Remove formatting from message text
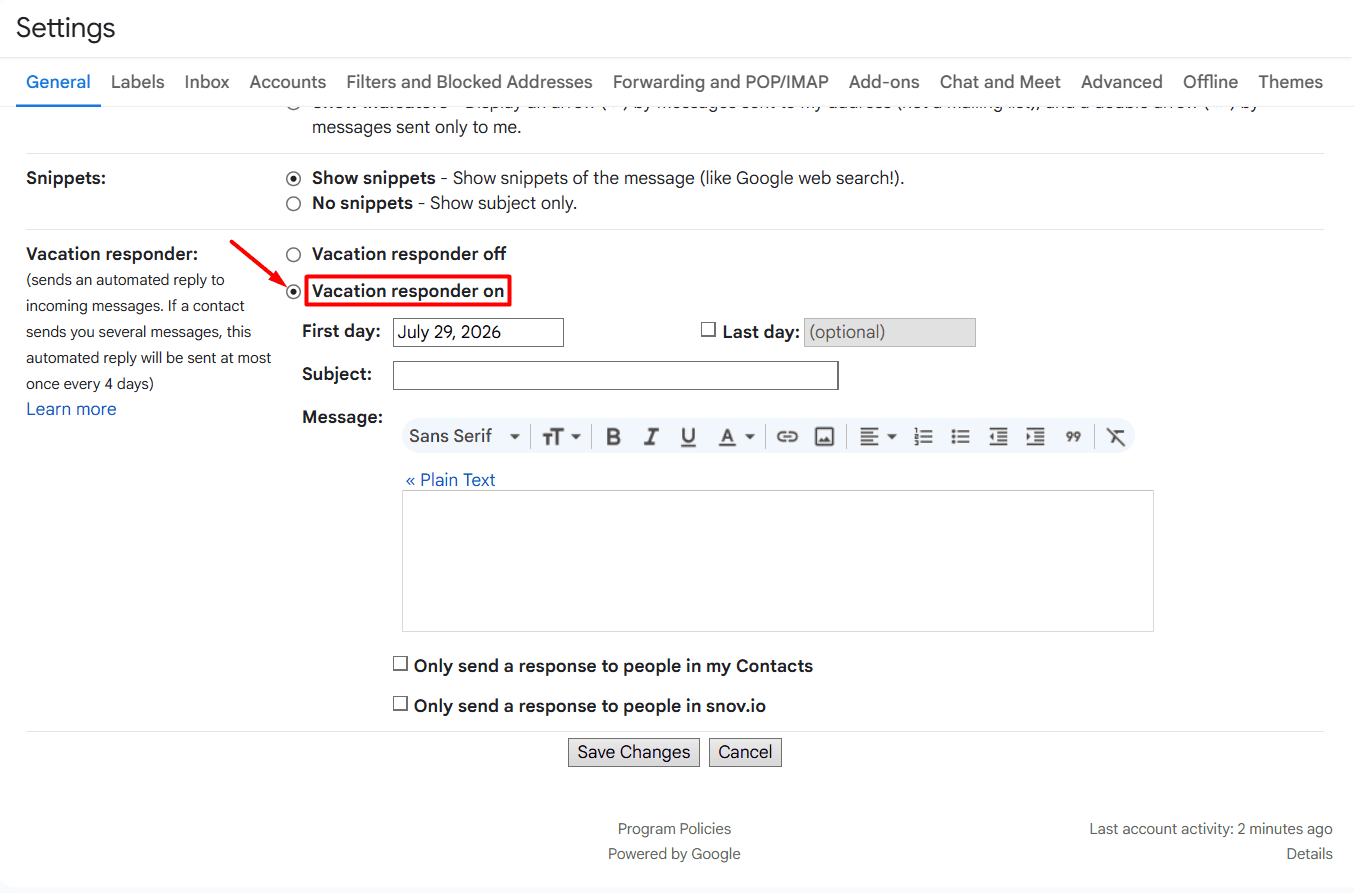Screen dimensions: 1354x893 1116,436
